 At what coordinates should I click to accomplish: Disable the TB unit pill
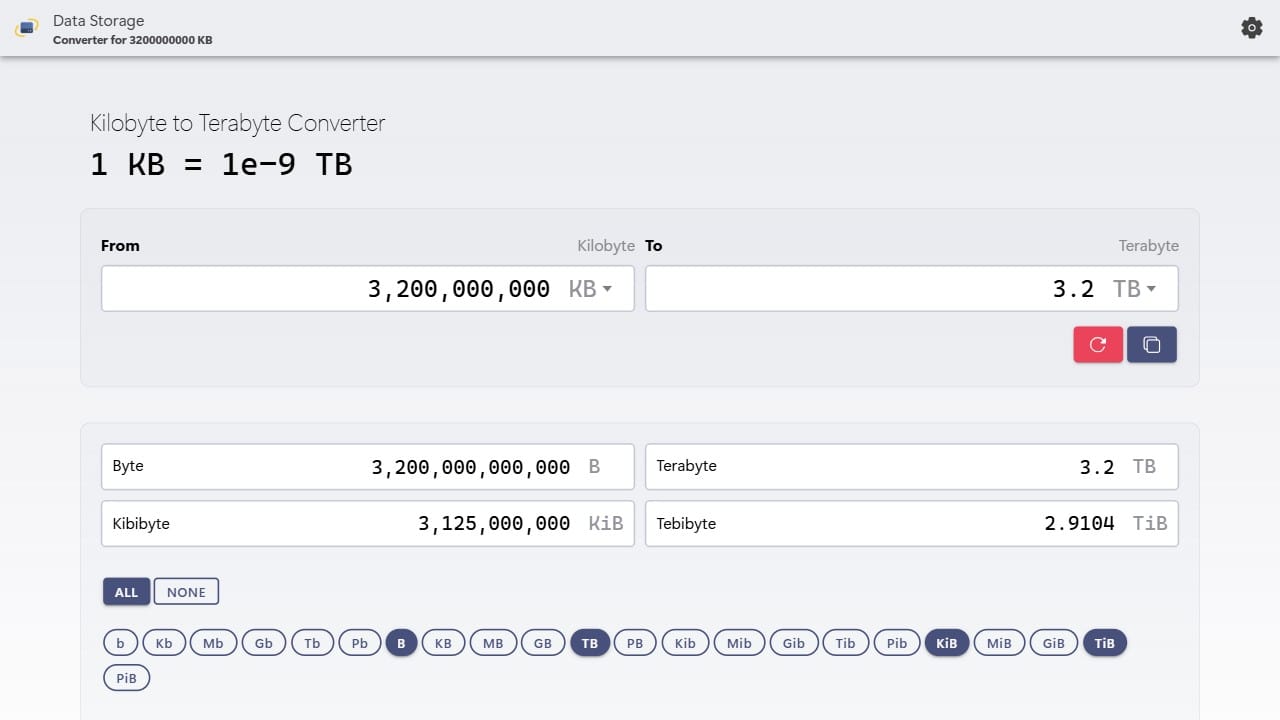click(x=589, y=642)
